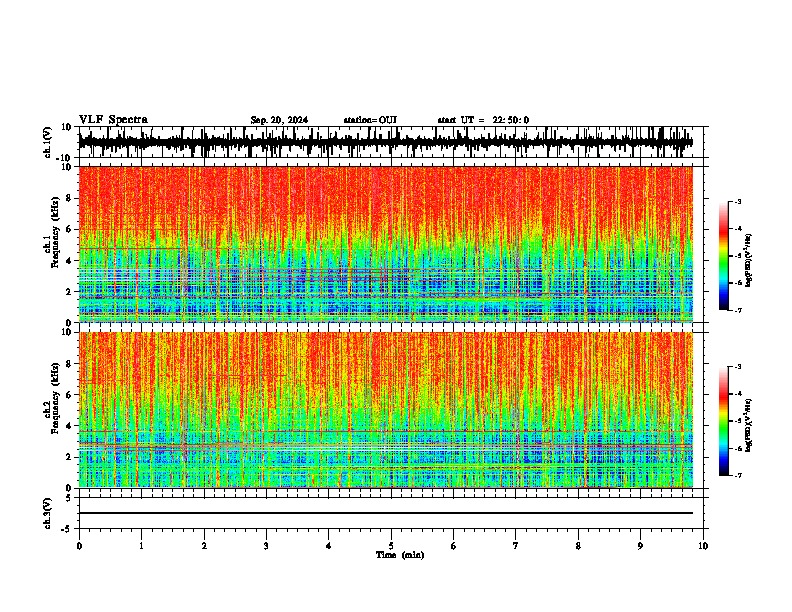
Task: Click the "8" kHz tick on ch.1 spectrogram
Action: click(70, 198)
